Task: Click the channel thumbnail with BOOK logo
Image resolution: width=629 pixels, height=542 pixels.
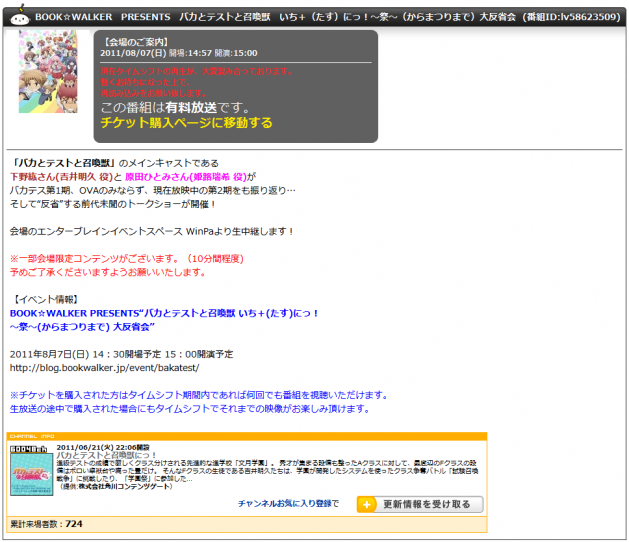Action: (x=32, y=470)
